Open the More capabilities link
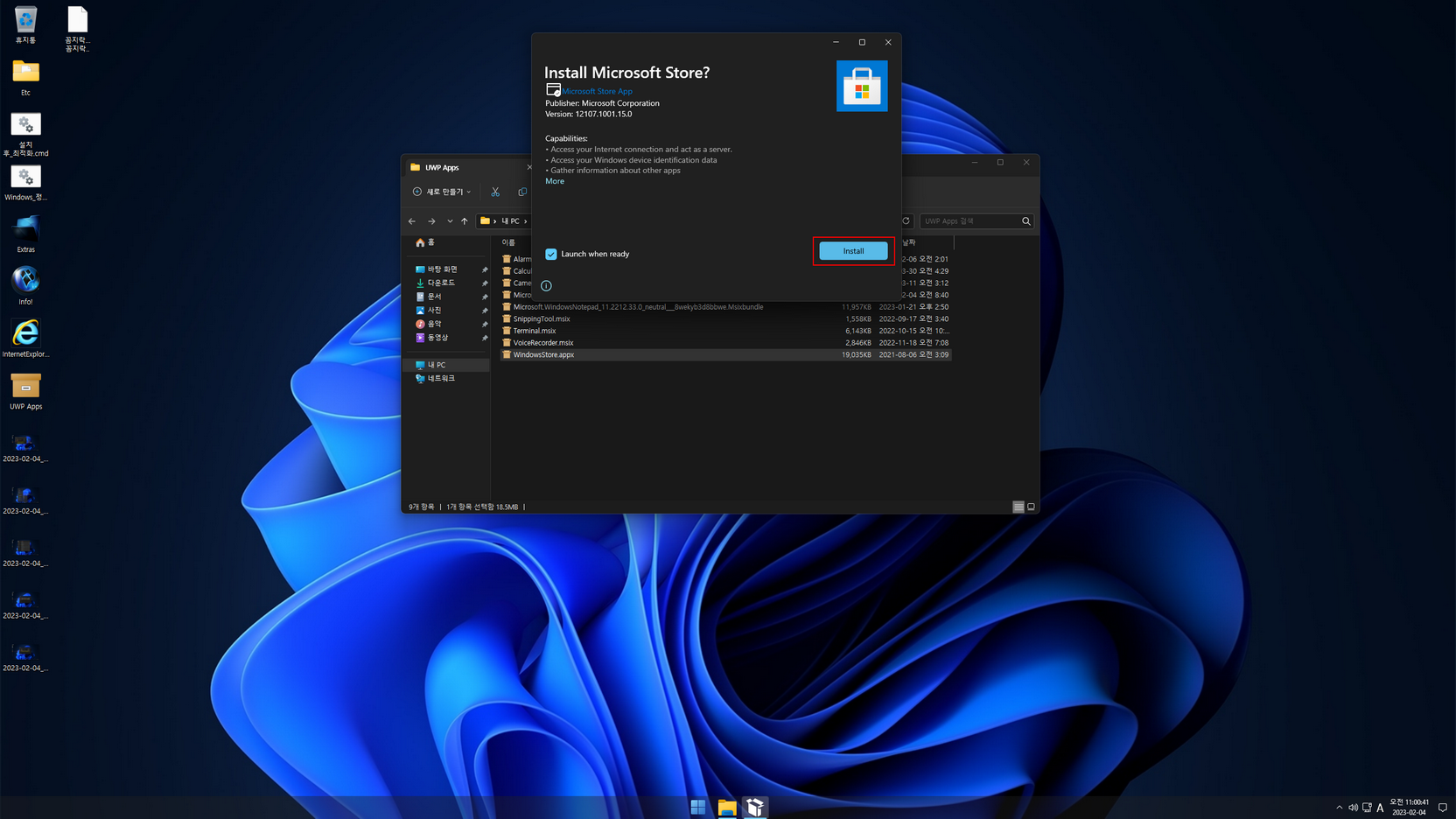1456x819 pixels. coord(555,181)
